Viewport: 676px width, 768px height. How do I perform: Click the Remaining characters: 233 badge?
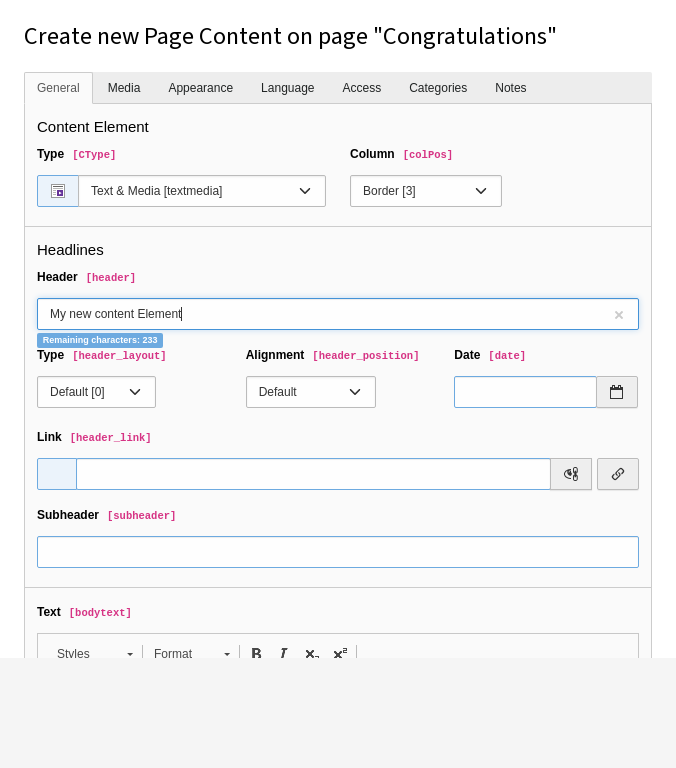click(100, 340)
